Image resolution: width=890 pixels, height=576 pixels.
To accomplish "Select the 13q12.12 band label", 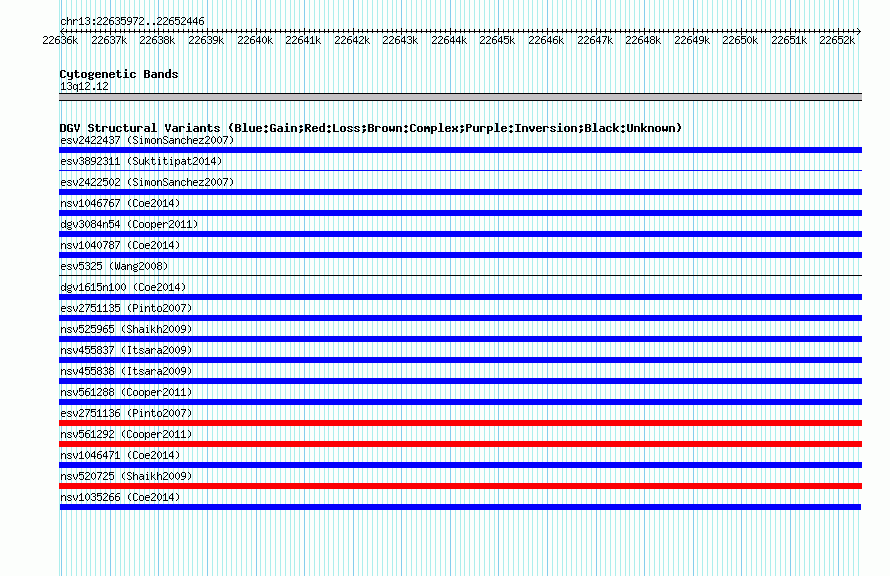I will click(x=84, y=86).
